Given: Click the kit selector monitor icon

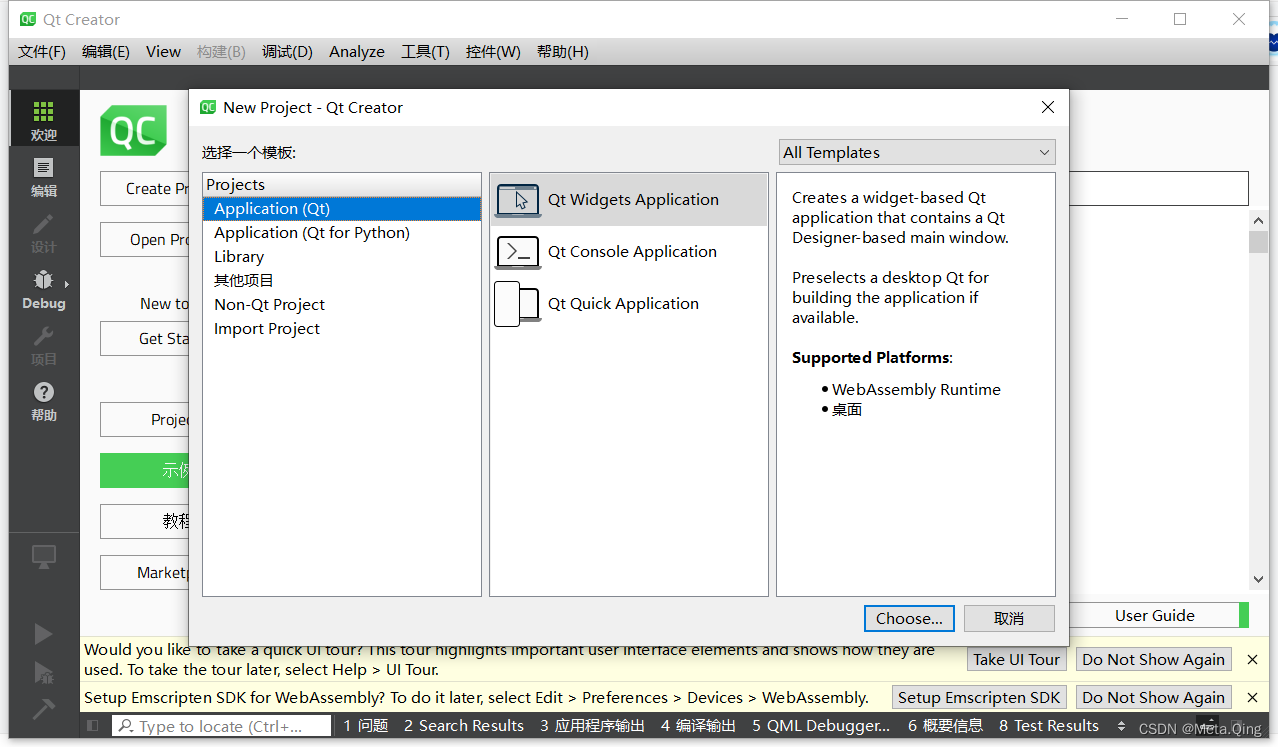Looking at the screenshot, I should (44, 558).
